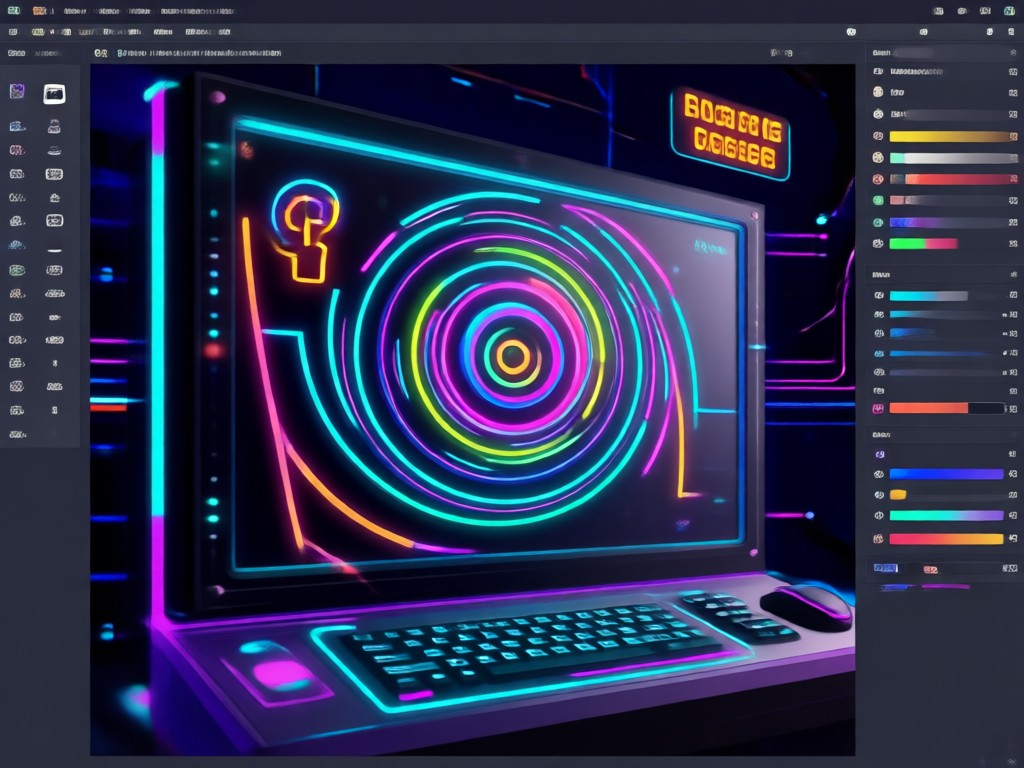Click the purple square icon in the left toolbox
This screenshot has width=1024, height=768.
point(17,91)
